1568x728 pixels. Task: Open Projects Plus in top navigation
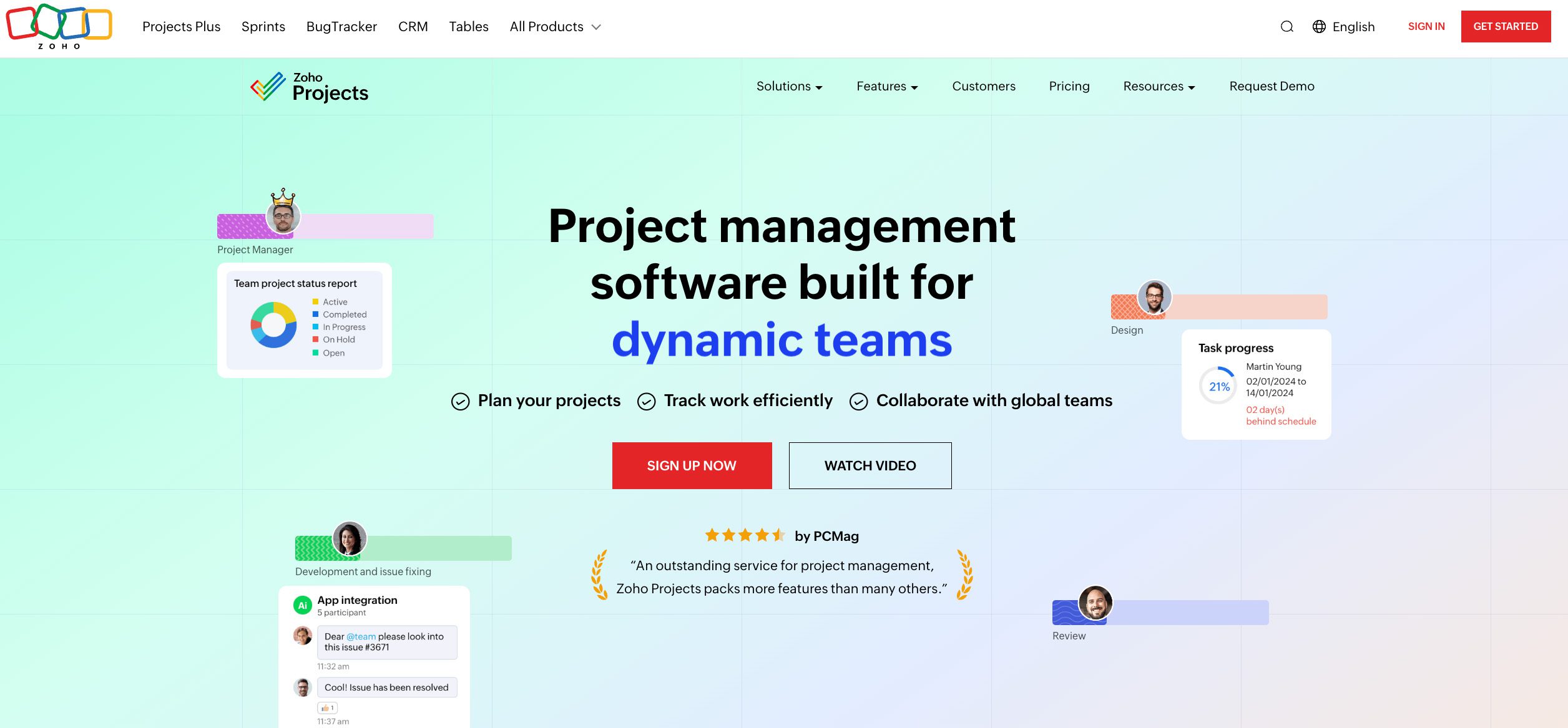tap(182, 27)
